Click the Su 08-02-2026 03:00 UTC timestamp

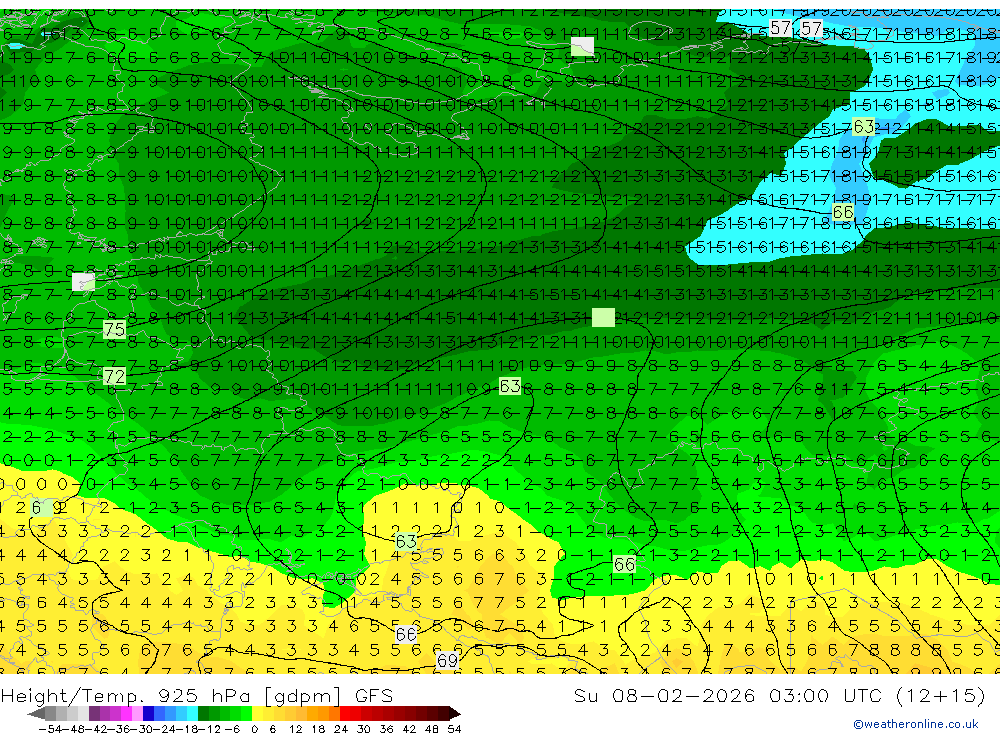[x=779, y=695]
